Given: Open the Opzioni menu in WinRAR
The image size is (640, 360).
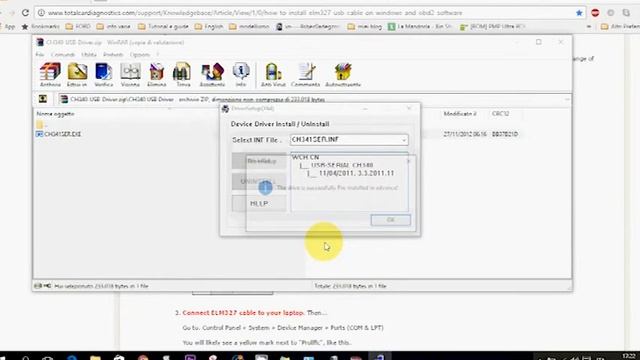Looking at the screenshot, I should 140,54.
